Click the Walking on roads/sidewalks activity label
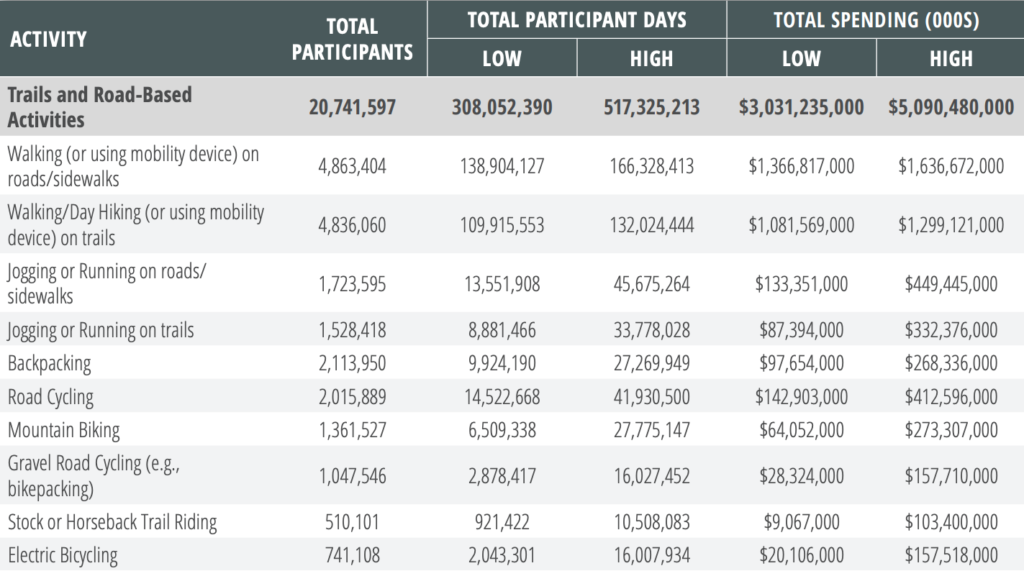 click(x=133, y=166)
